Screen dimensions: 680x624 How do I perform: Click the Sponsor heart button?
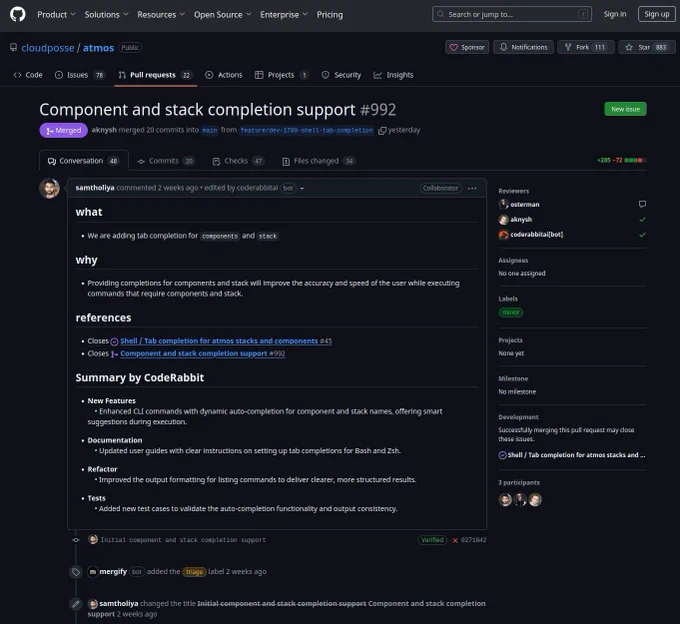tap(467, 47)
